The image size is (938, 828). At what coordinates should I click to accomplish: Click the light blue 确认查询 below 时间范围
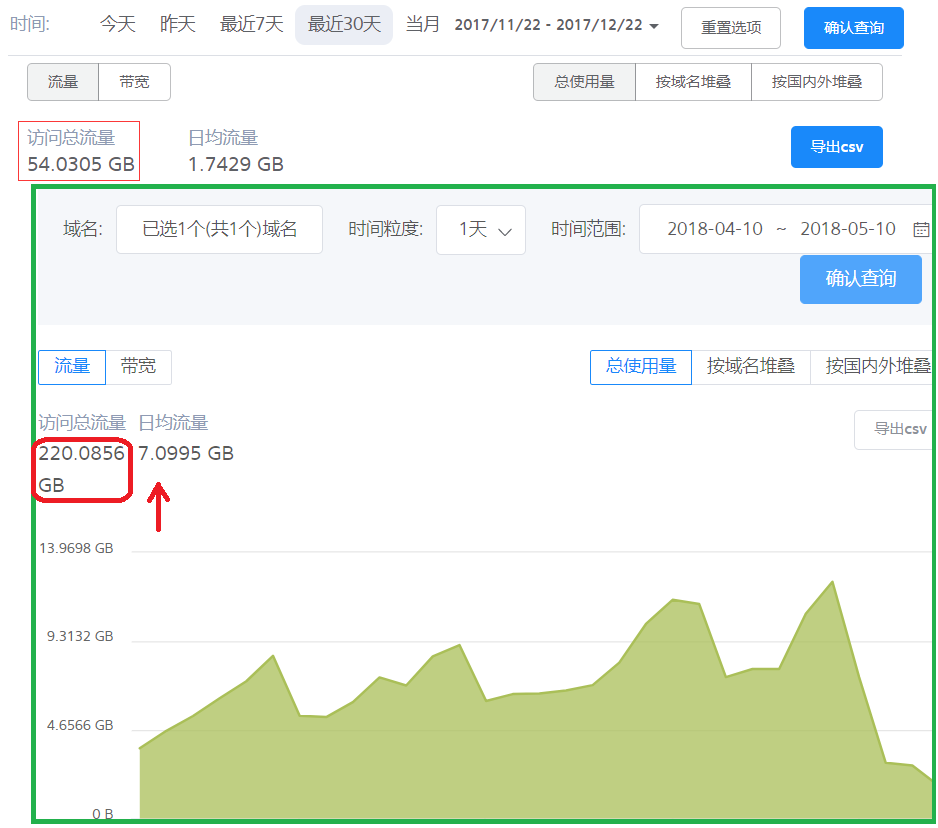pos(860,279)
